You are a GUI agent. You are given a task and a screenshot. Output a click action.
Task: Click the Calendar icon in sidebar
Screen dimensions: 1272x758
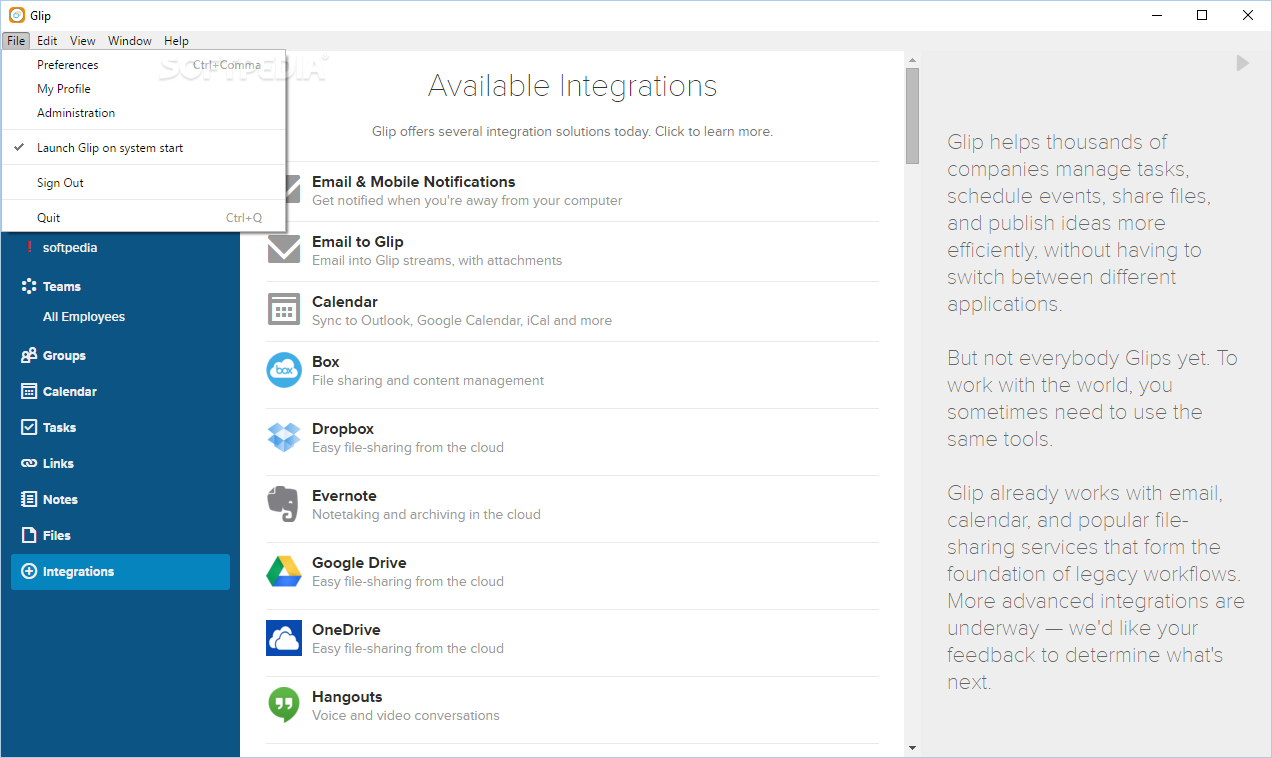point(29,391)
